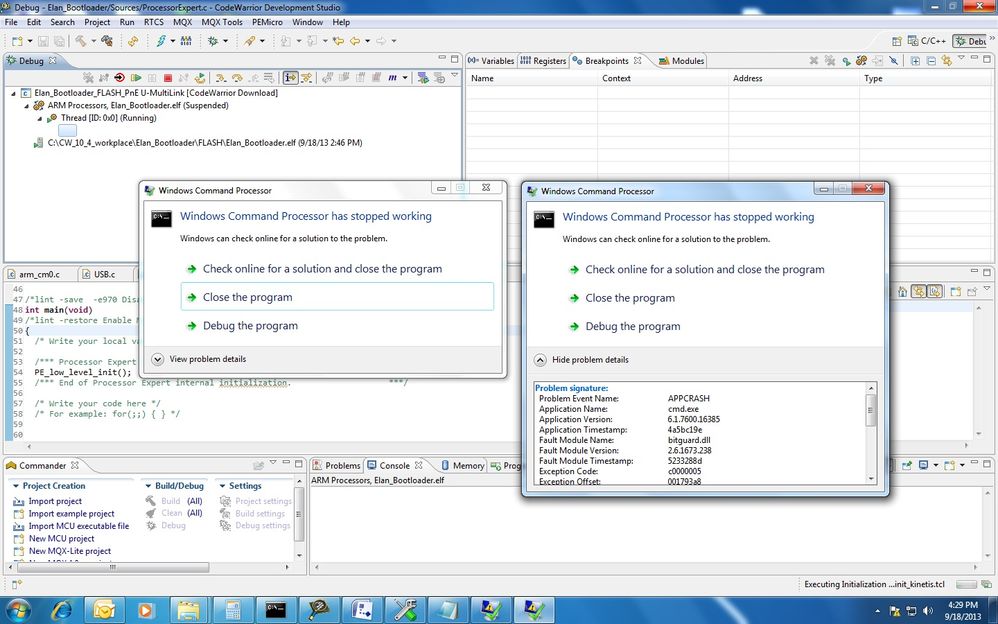
Task: Click the Step Over icon in Debug view
Action: 237,78
